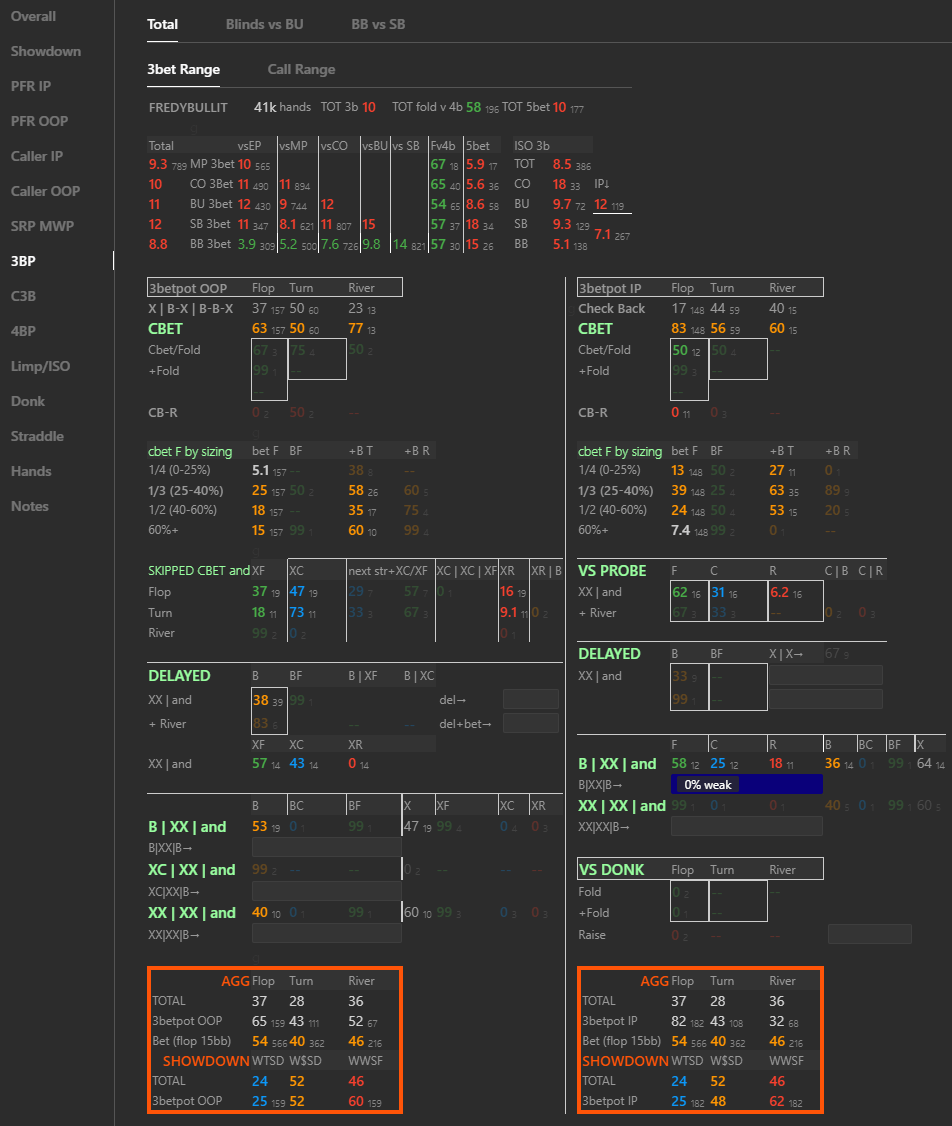Click the OOP B|XX|B→ empty bar
Image resolution: width=952 pixels, height=1126 pixels.
(327, 848)
